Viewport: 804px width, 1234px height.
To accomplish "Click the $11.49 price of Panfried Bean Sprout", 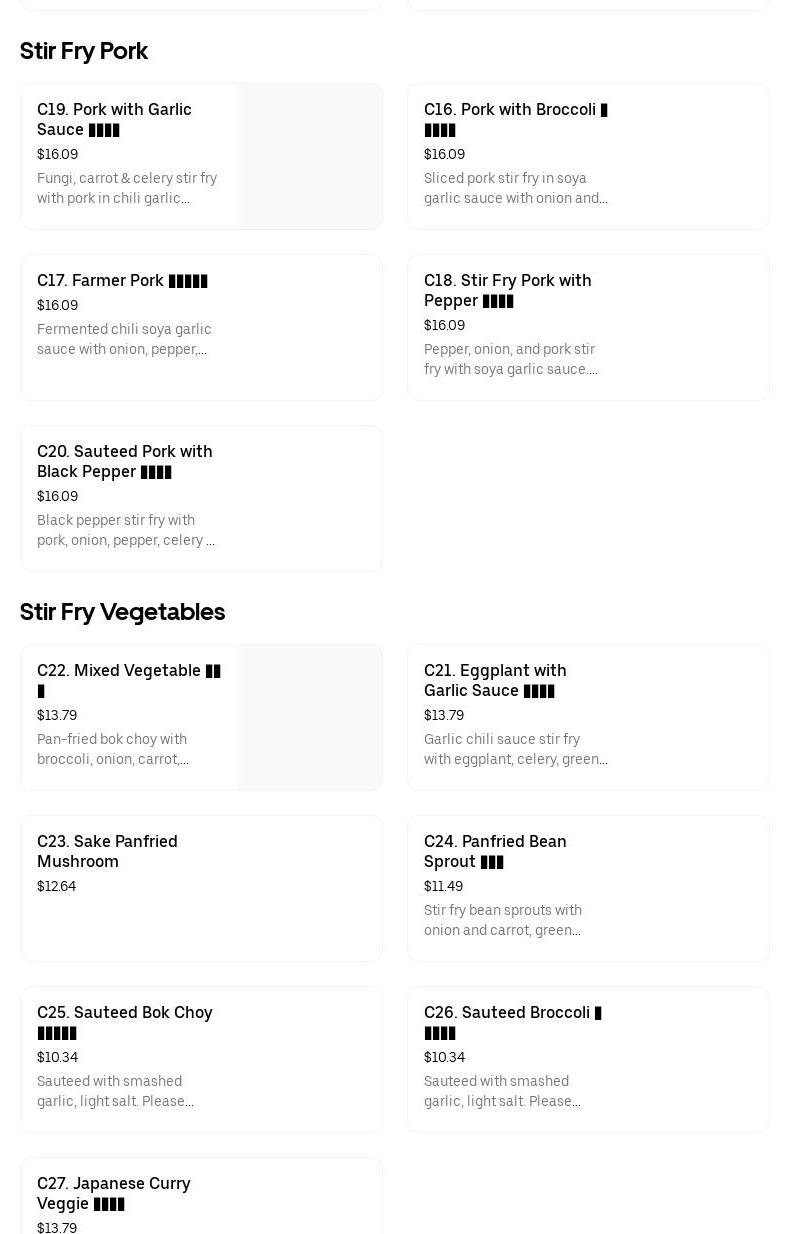I will tap(443, 887).
